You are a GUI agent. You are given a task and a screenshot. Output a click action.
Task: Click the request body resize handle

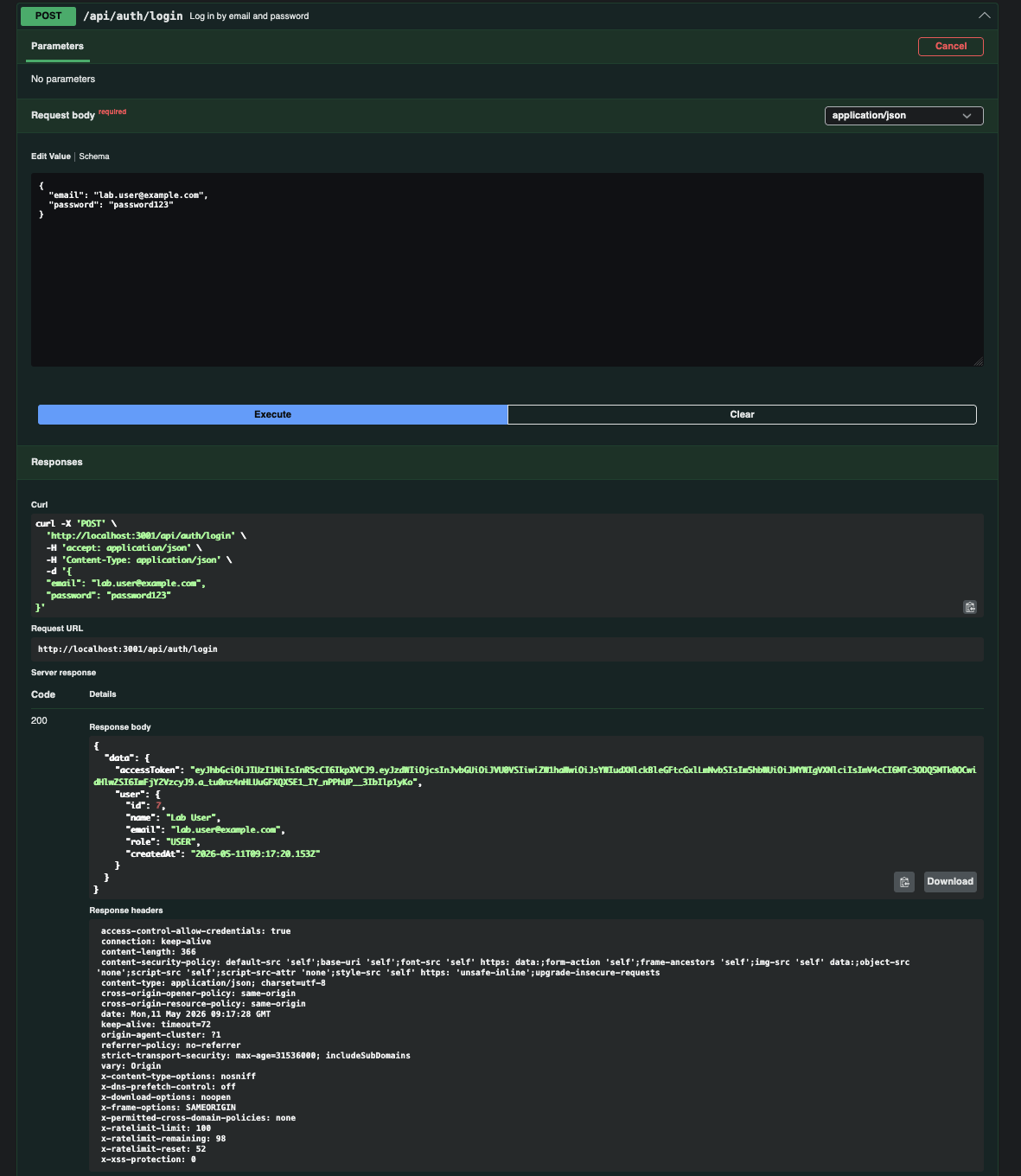[x=978, y=361]
